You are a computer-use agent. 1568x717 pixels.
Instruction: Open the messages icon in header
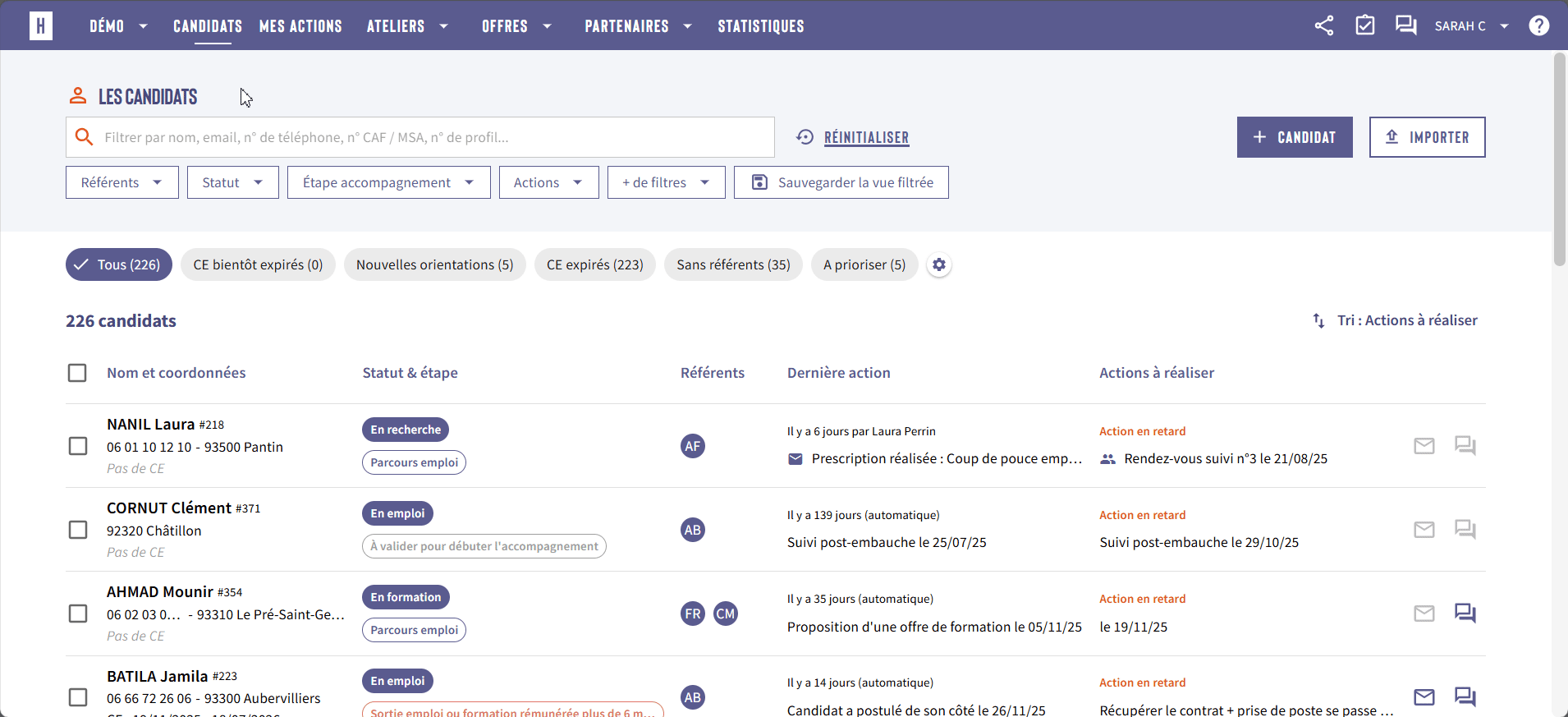tap(1406, 25)
